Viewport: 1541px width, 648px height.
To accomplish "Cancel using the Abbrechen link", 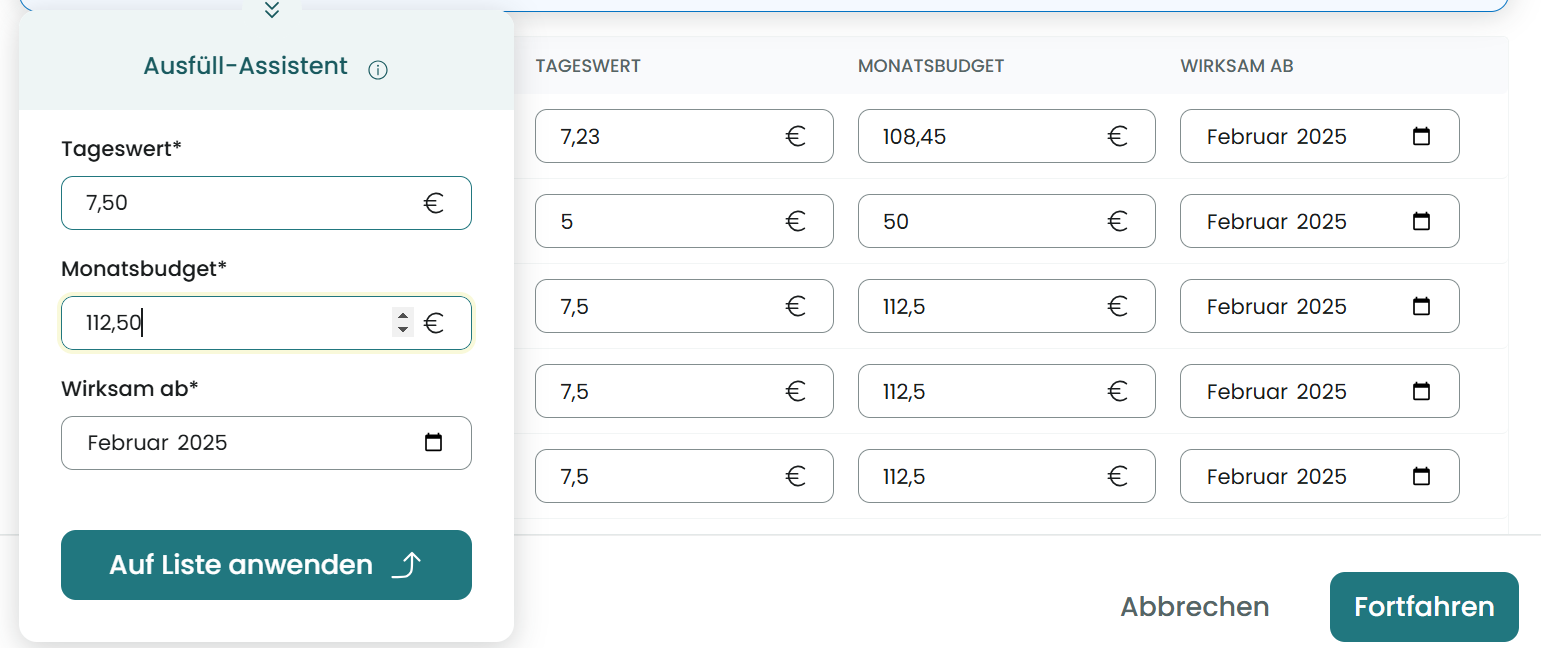I will point(1194,607).
